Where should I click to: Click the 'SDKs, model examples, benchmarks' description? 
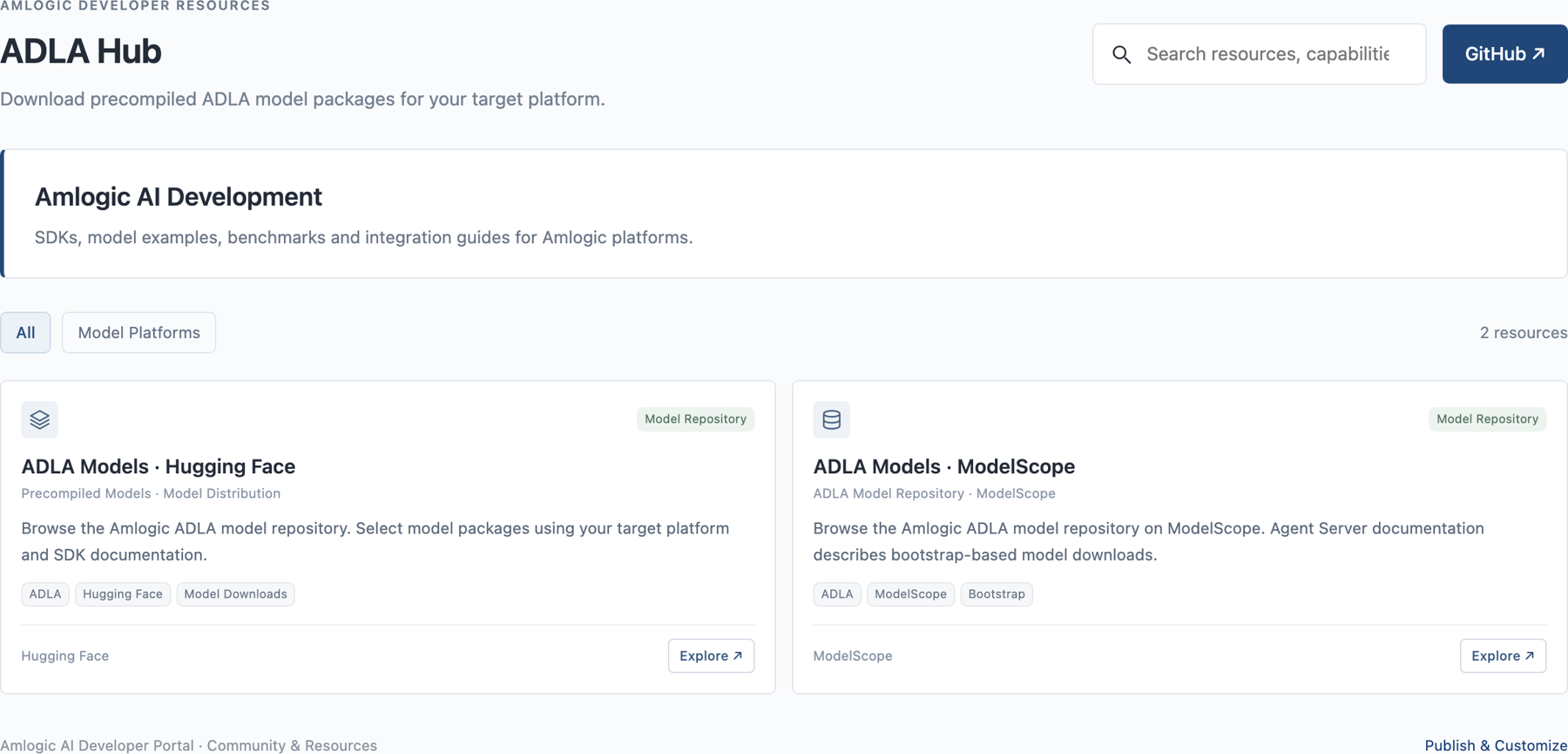coord(363,237)
